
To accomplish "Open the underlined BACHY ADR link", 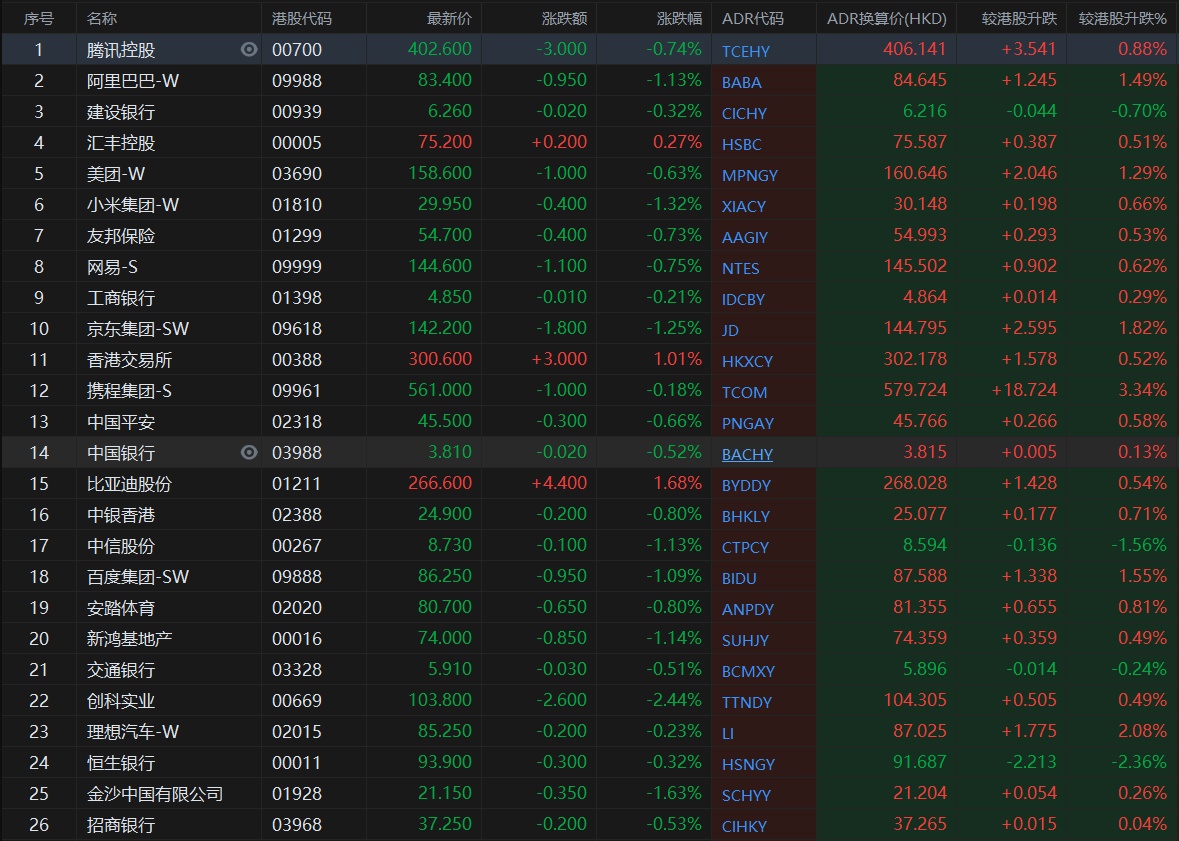I will [747, 454].
